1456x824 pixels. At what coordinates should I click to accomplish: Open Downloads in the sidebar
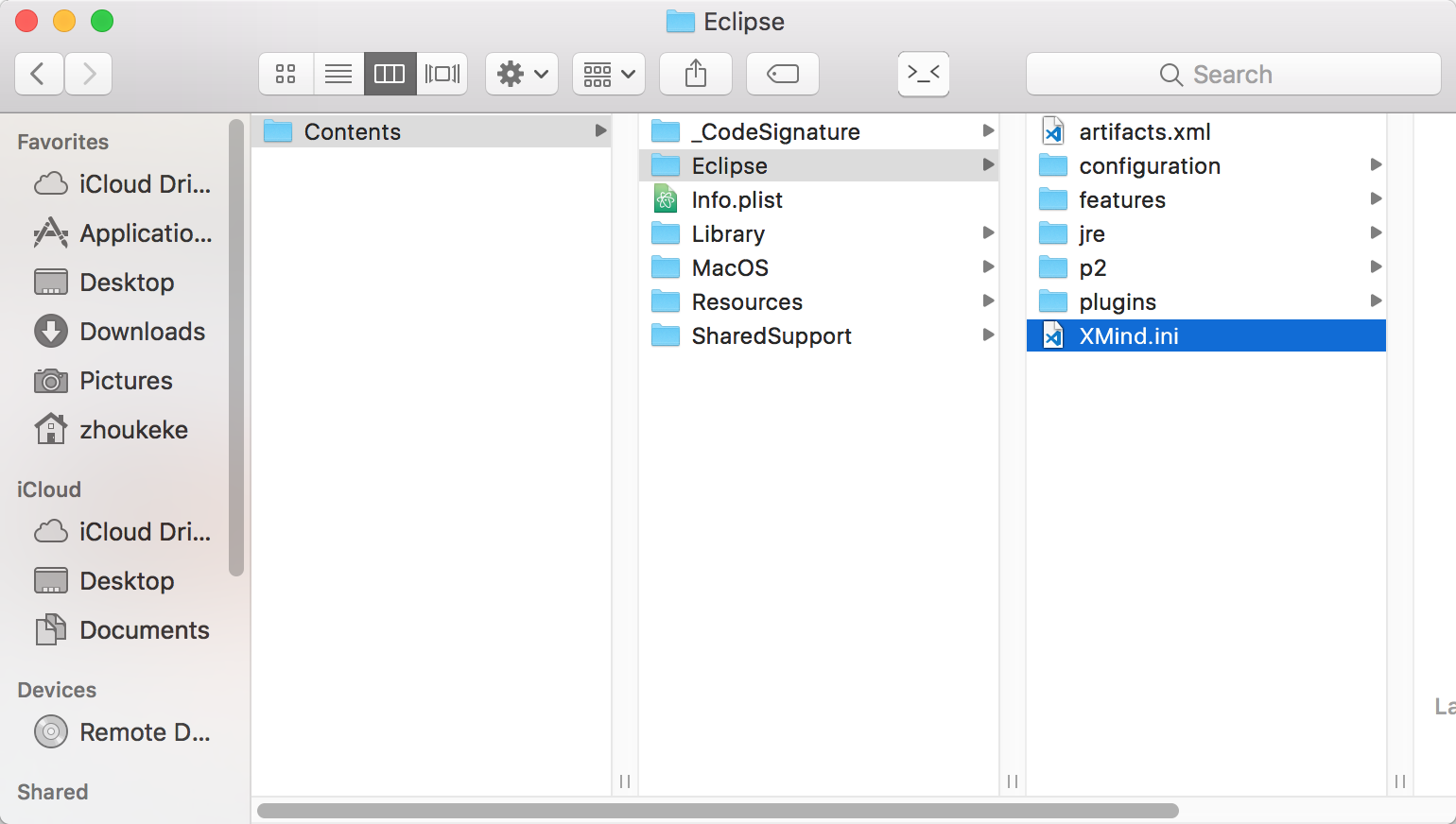click(120, 331)
